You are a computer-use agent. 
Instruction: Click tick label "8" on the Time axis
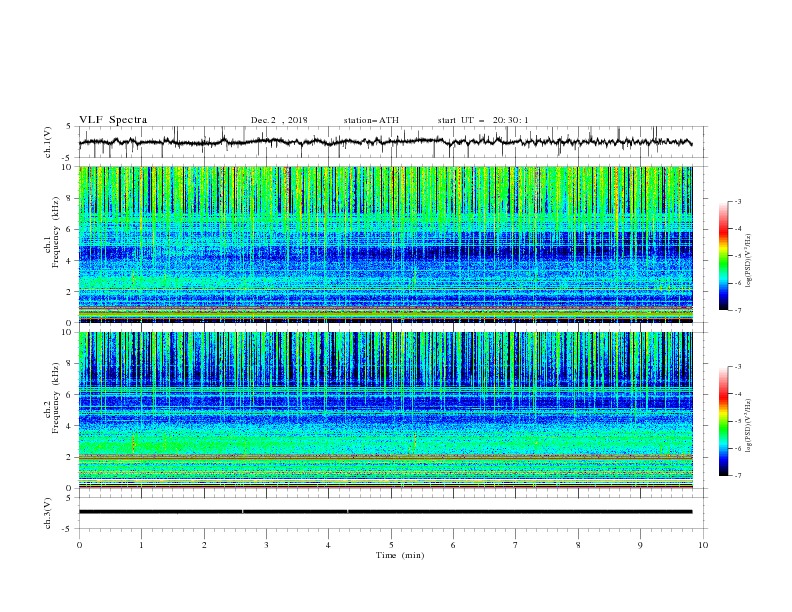[x=578, y=545]
